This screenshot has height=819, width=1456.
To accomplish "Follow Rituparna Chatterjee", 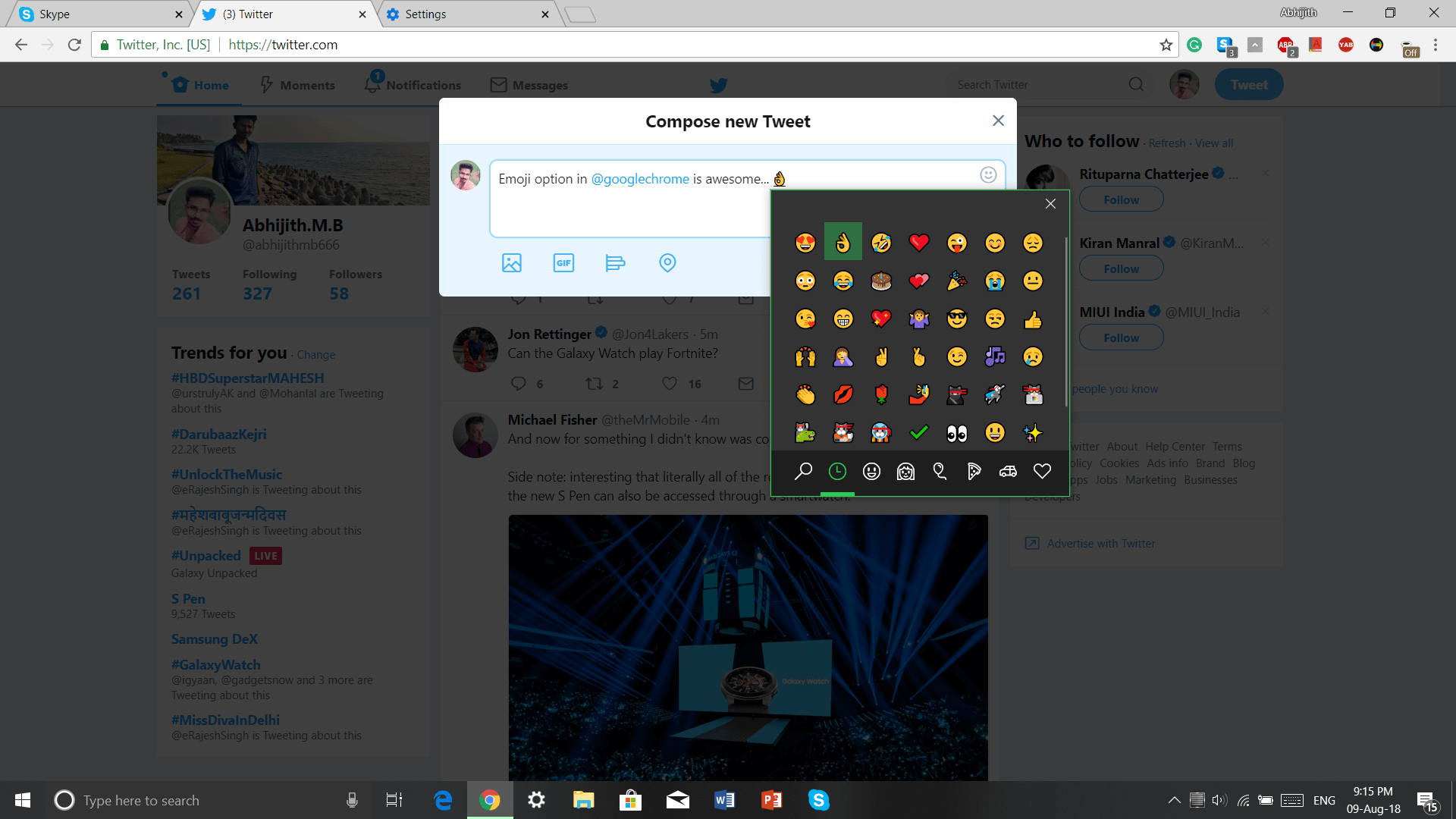I will pyautogui.click(x=1121, y=199).
